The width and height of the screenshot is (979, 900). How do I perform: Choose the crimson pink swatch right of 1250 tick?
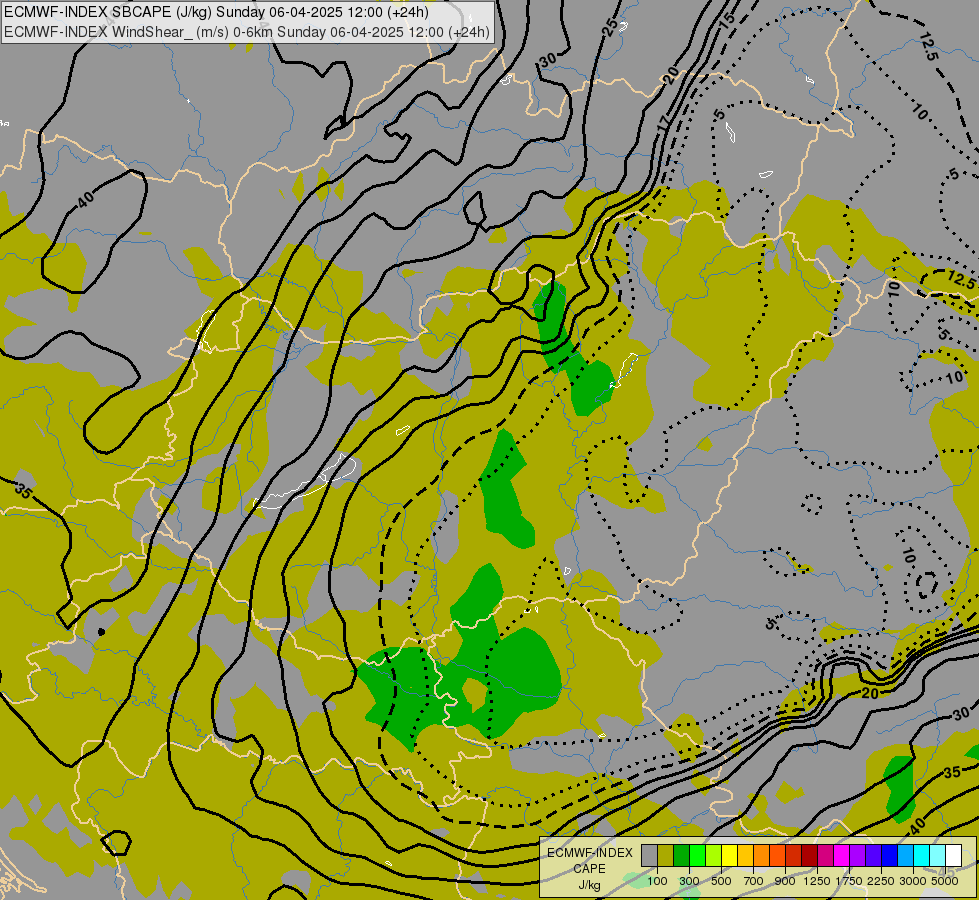[826, 855]
